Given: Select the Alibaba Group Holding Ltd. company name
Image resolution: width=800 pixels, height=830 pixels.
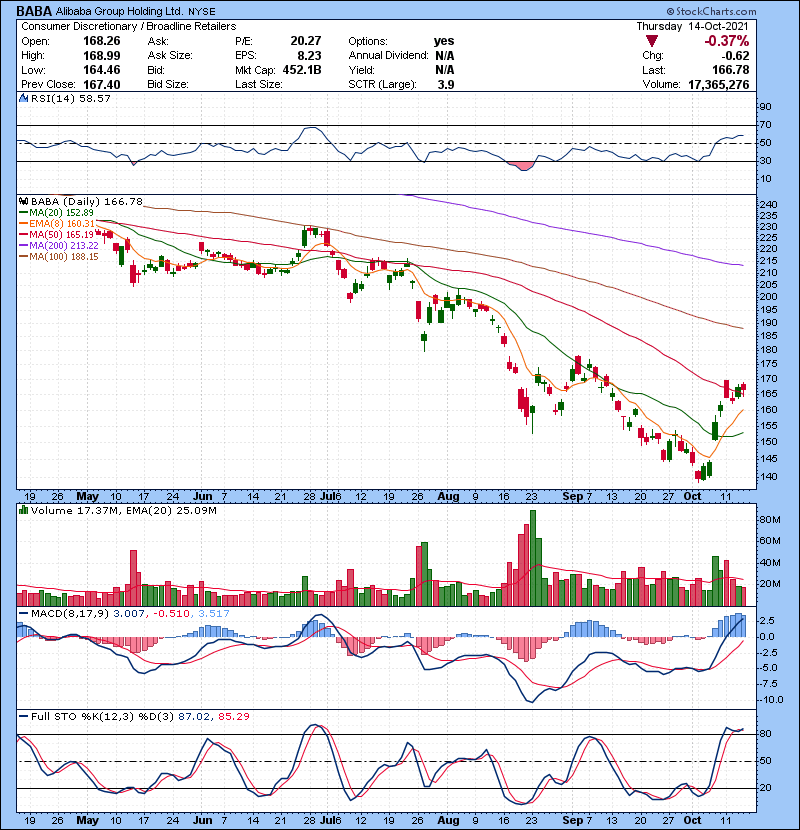Looking at the screenshot, I should 120,11.
